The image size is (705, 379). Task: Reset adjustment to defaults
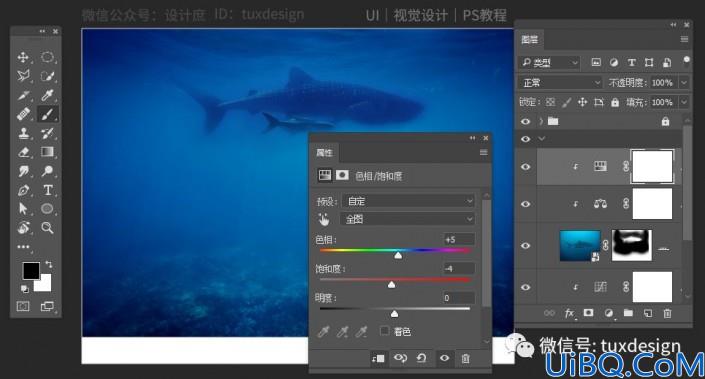[x=422, y=358]
